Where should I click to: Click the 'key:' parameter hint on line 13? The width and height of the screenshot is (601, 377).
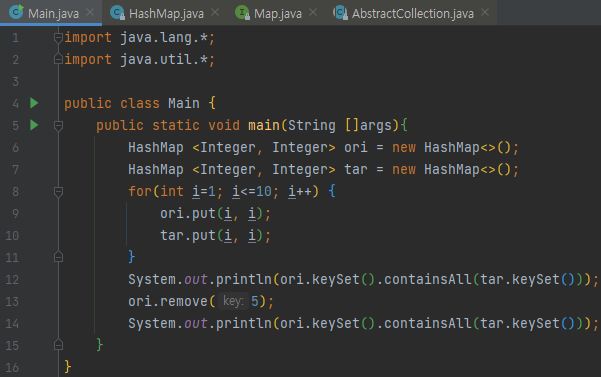(233, 301)
